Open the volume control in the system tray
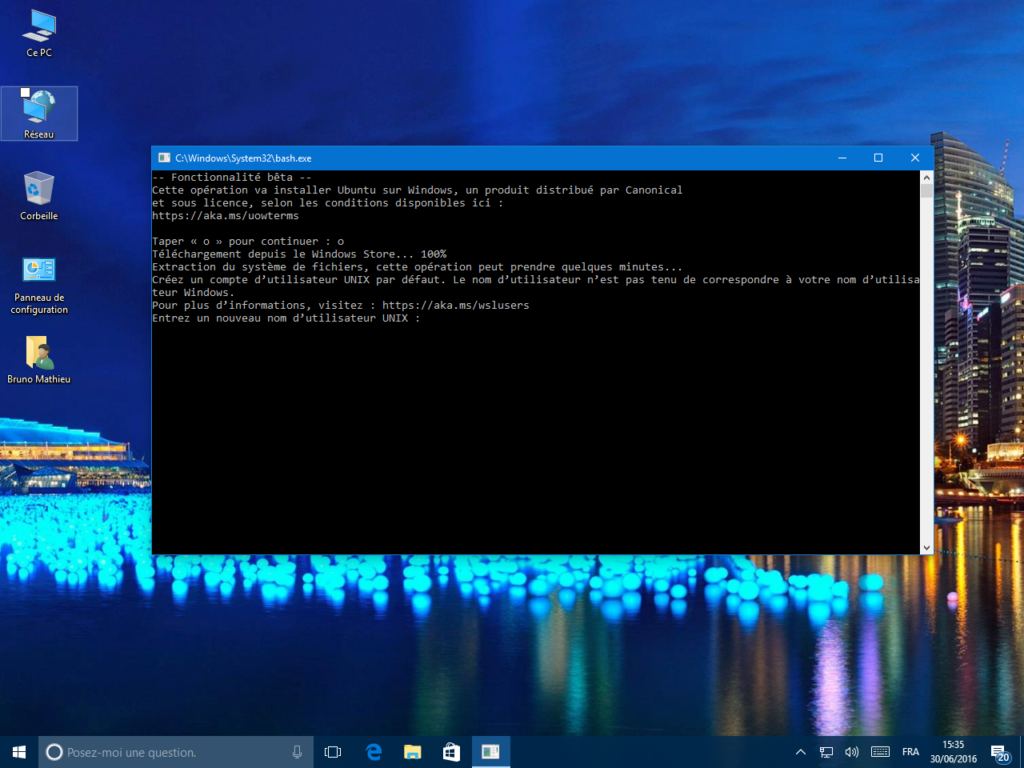The height and width of the screenshot is (768, 1024). [851, 751]
